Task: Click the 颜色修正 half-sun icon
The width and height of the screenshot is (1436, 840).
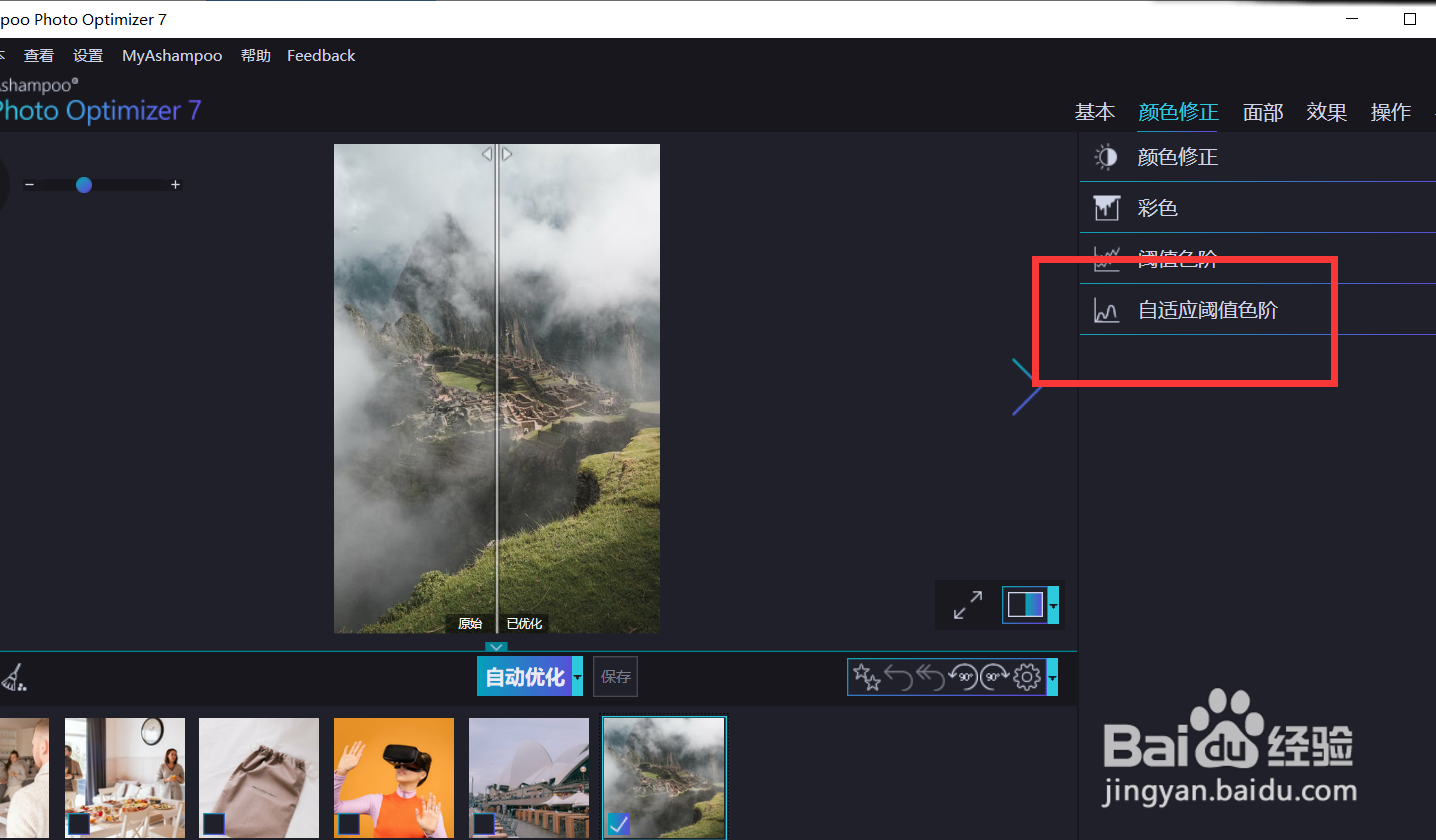Action: [1106, 157]
